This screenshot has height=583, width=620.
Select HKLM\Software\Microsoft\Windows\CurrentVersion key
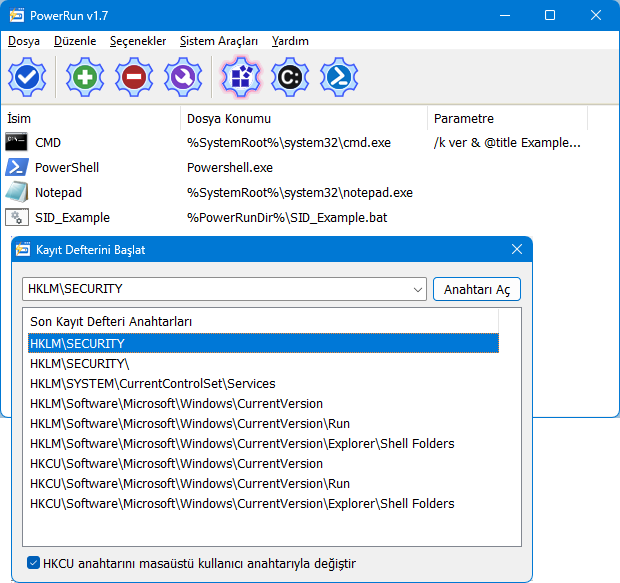click(263, 403)
